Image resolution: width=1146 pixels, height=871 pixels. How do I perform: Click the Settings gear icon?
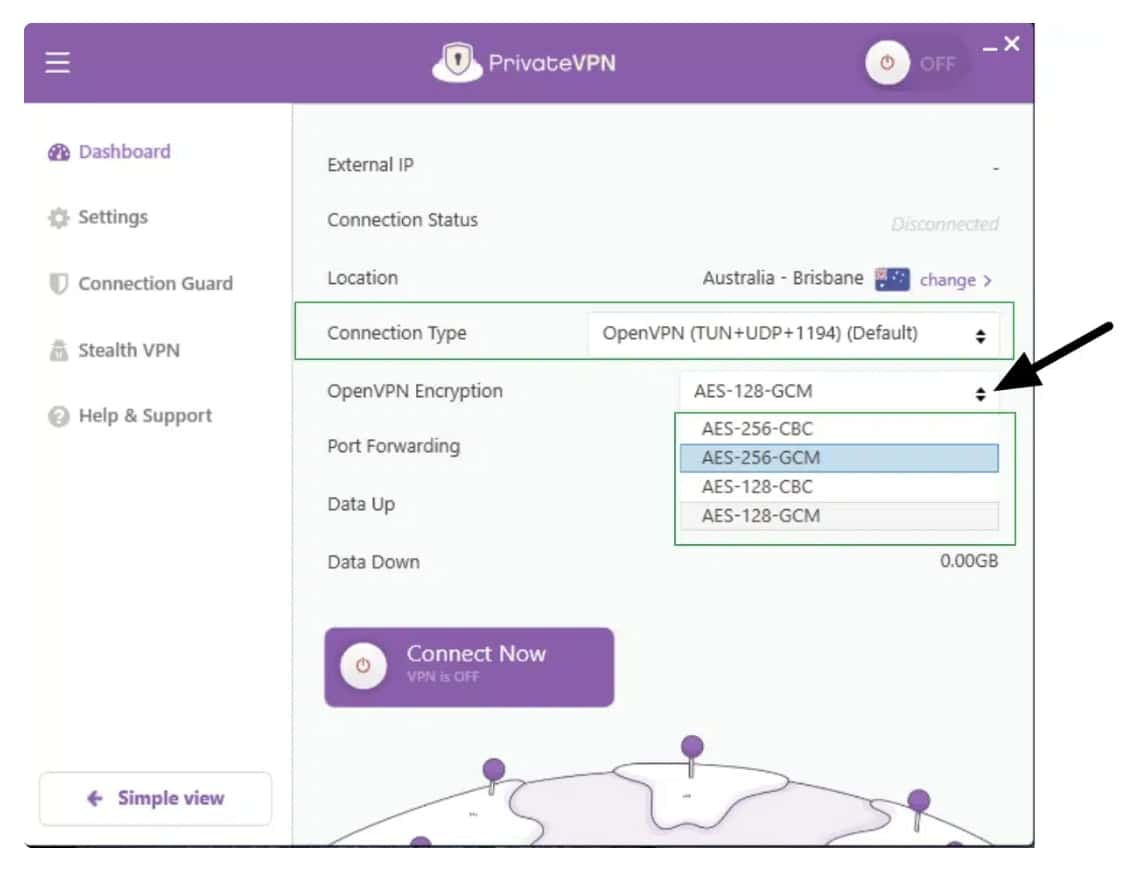58,218
